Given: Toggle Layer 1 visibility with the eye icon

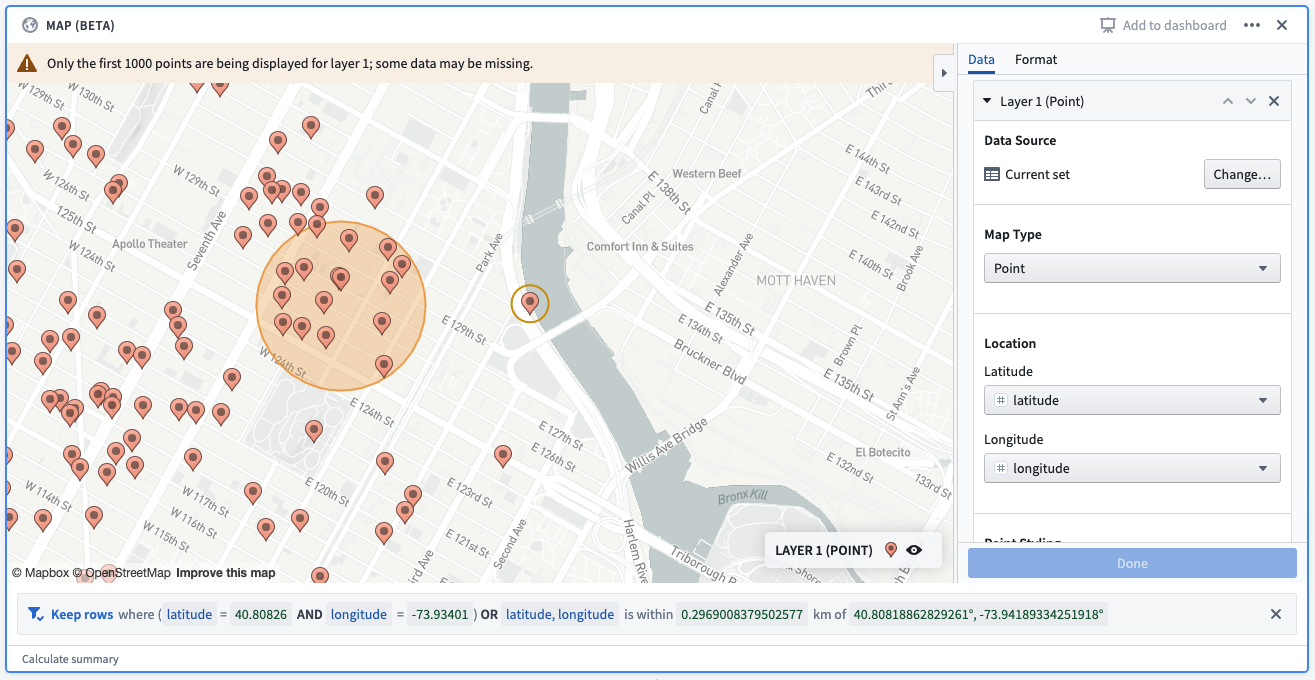Looking at the screenshot, I should pos(914,550).
